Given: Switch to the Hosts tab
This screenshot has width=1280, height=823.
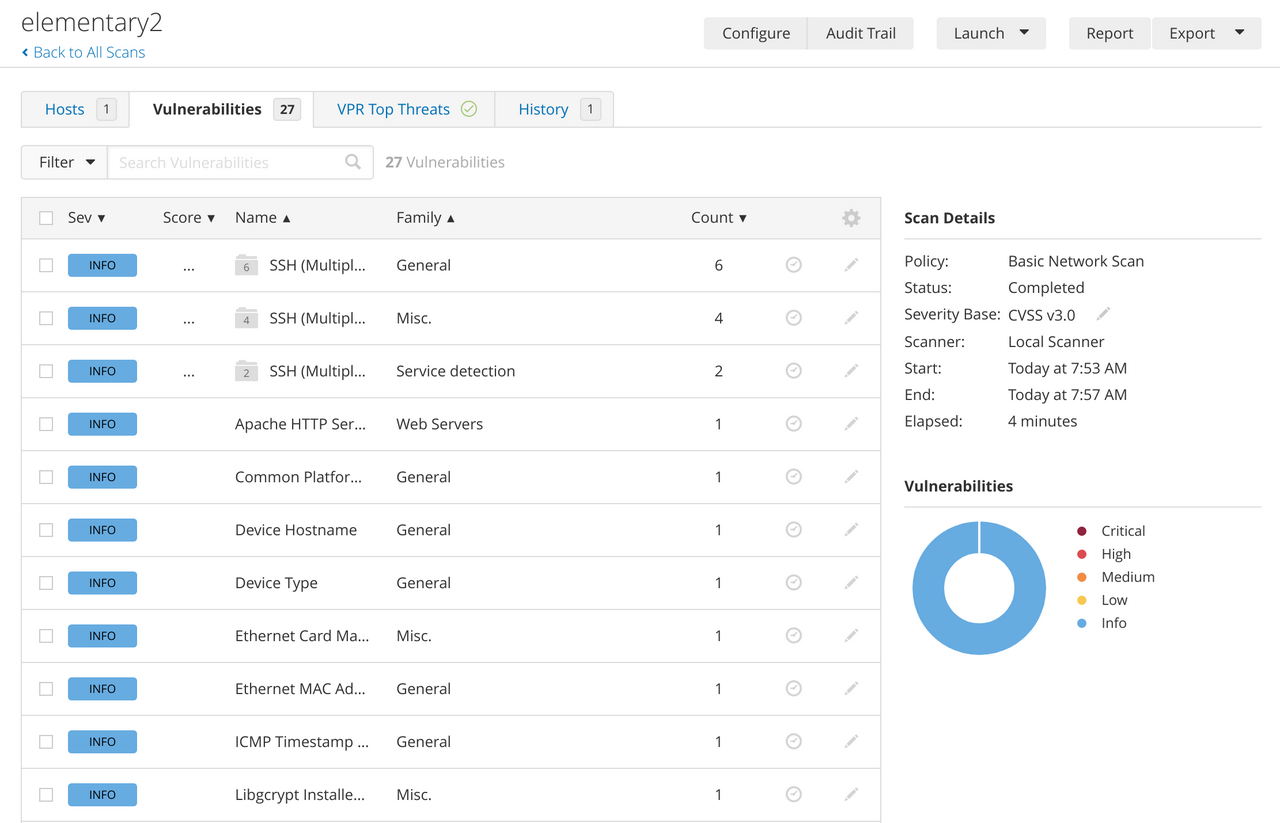Looking at the screenshot, I should 65,110.
